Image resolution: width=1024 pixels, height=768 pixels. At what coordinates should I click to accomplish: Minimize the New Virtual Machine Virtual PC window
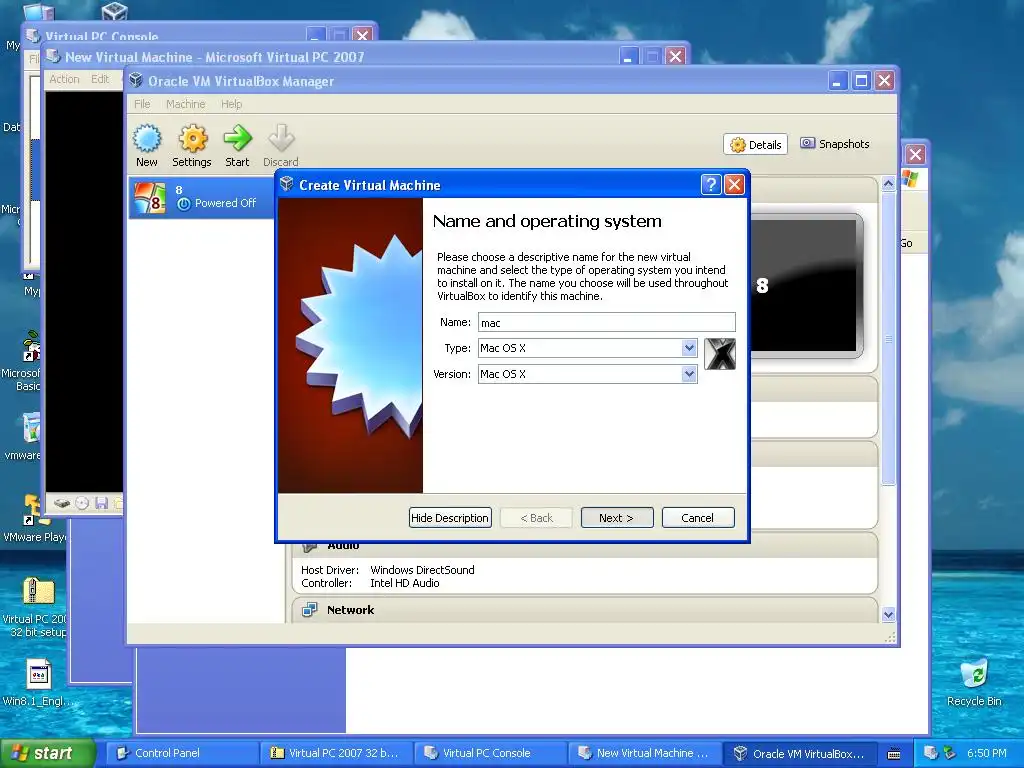click(x=628, y=57)
